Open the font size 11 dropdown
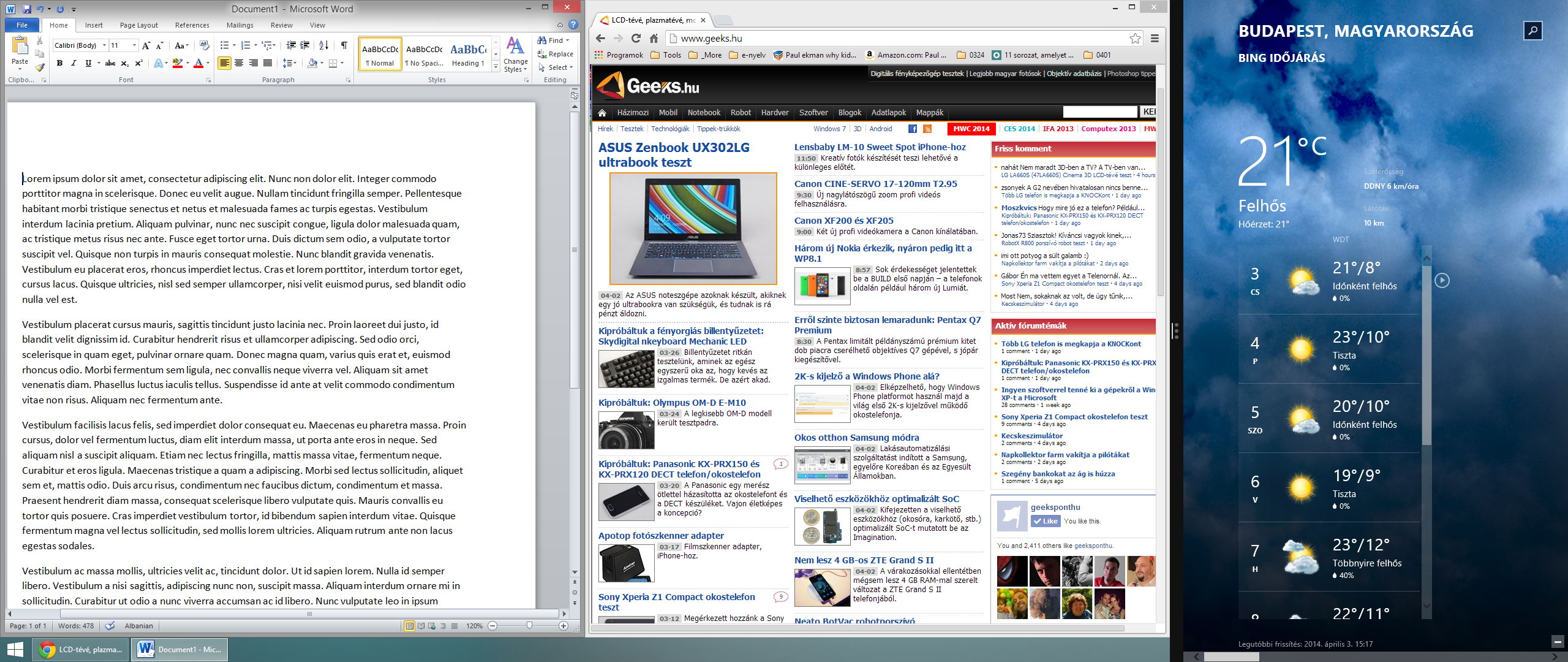The image size is (1568, 662). (134, 45)
